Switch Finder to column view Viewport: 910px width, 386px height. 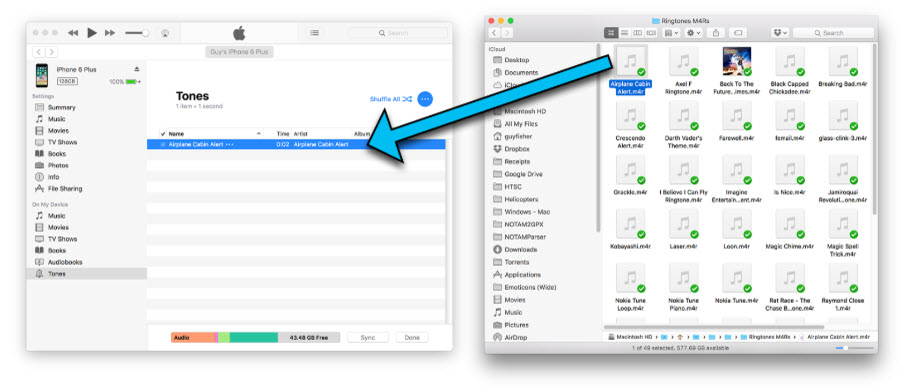638,33
